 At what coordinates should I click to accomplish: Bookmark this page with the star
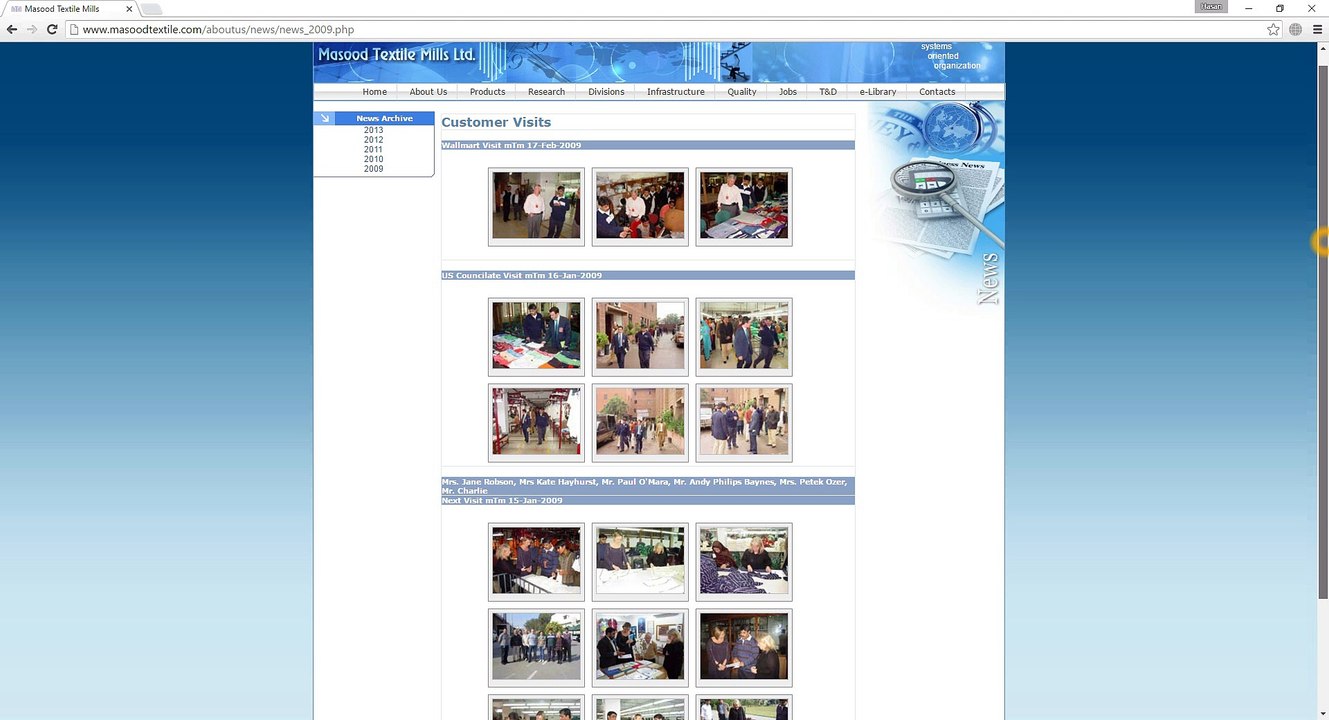(1273, 30)
